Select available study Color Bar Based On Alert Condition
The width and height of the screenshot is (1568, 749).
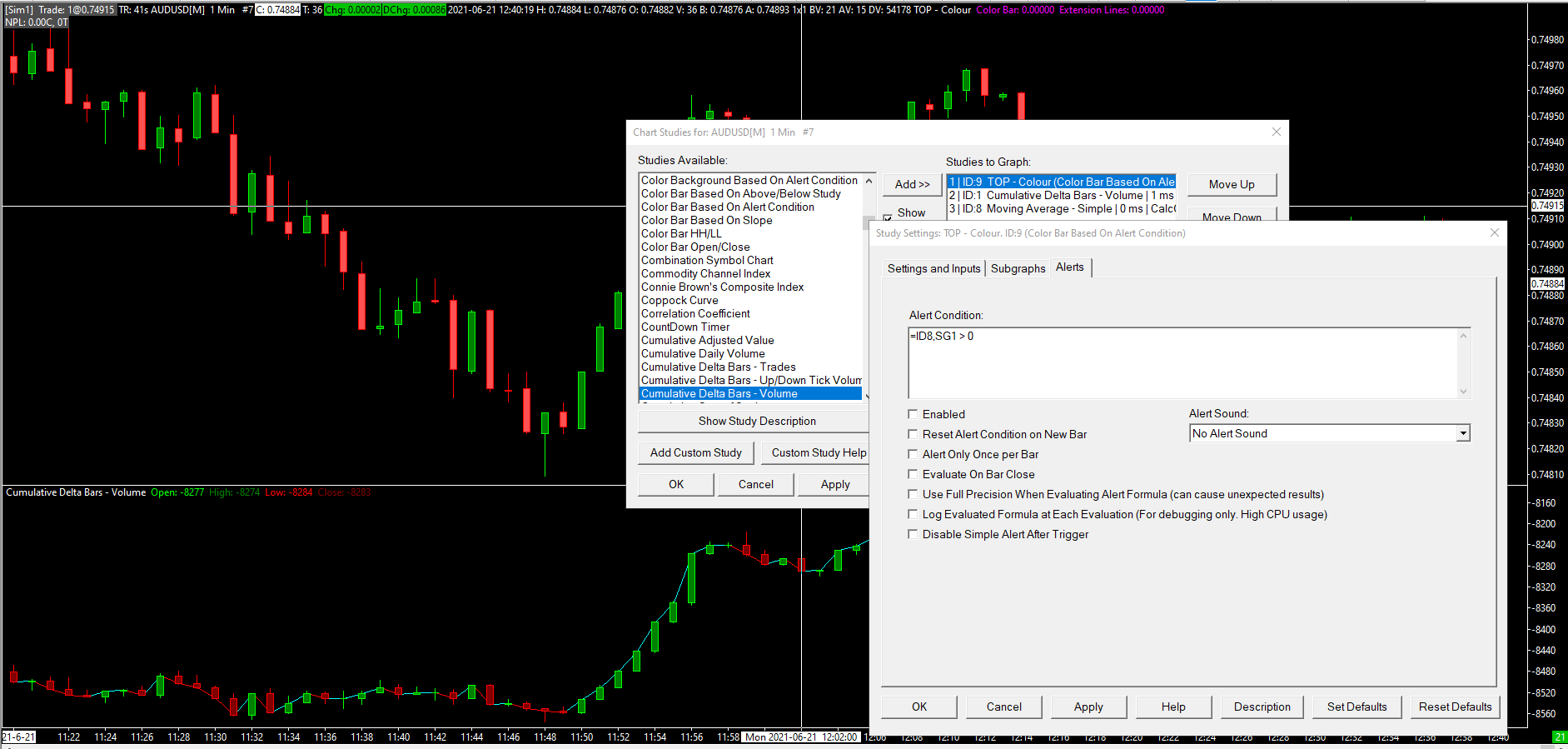click(750, 207)
